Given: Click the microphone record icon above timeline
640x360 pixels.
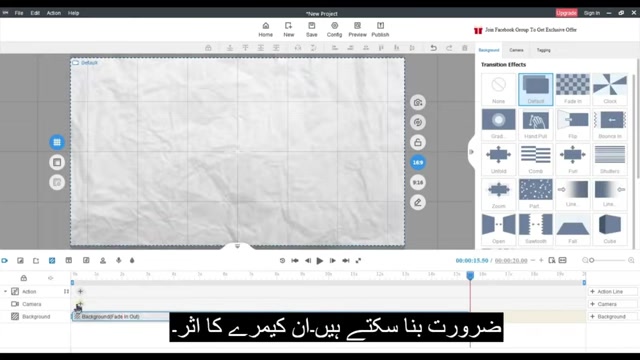Looking at the screenshot, I should (118, 260).
